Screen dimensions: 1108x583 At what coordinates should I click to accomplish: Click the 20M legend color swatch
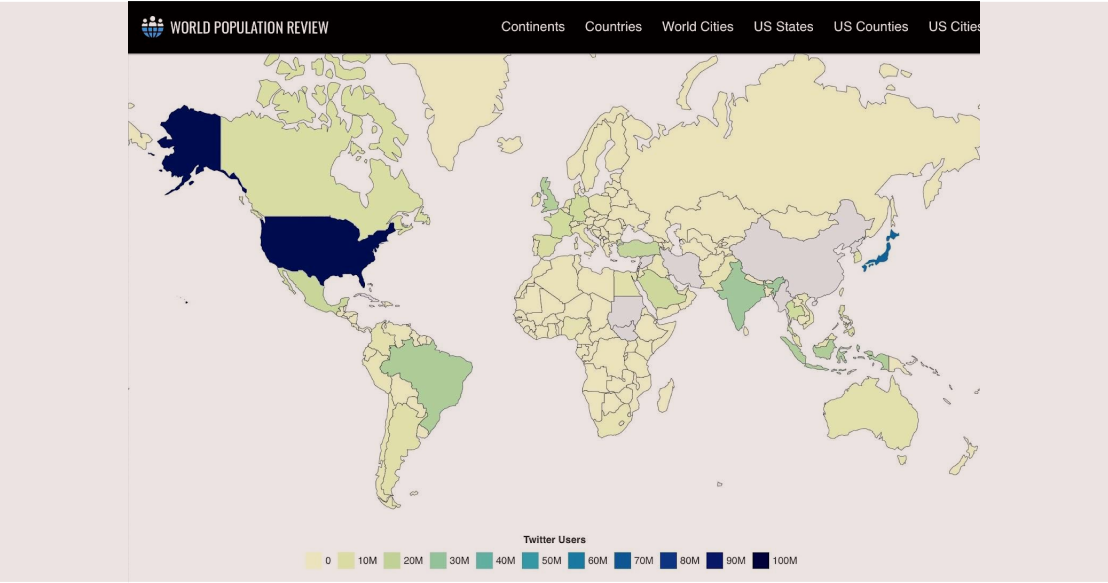coord(392,561)
